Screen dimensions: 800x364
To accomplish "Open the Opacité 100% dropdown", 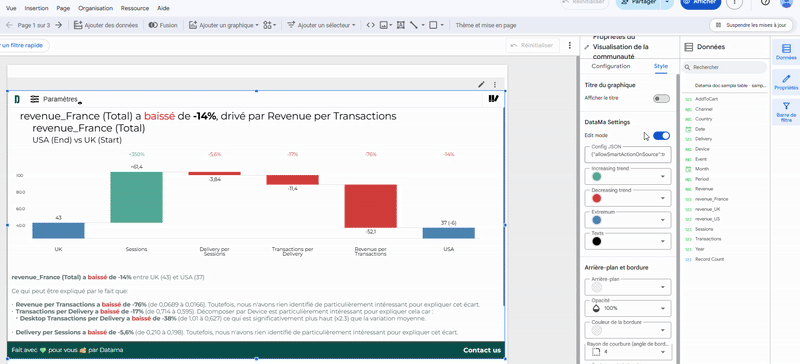I will click(x=628, y=308).
